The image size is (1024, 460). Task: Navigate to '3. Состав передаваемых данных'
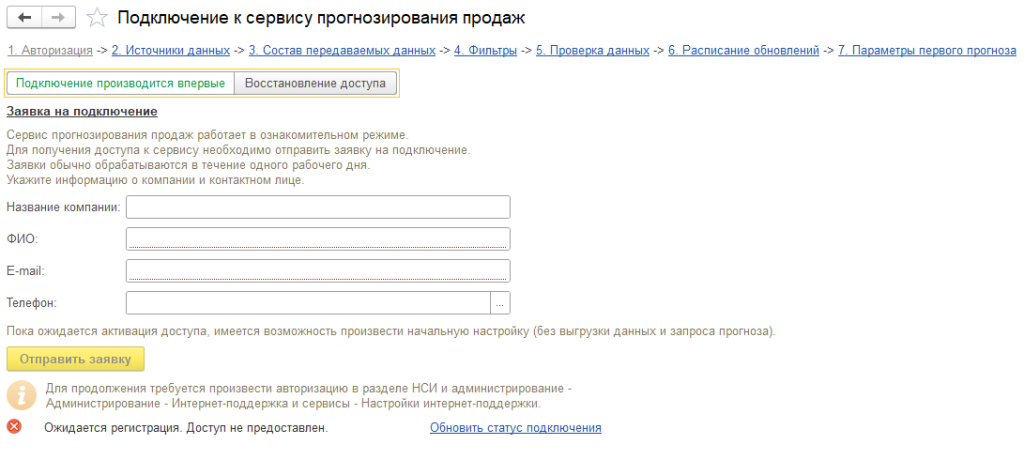342,50
